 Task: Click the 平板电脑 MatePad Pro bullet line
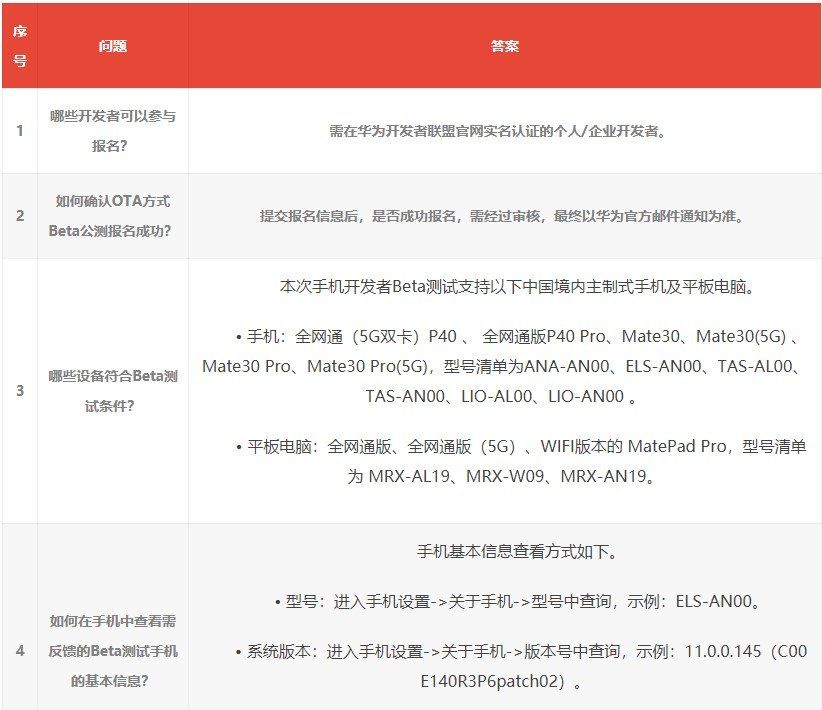[521, 446]
